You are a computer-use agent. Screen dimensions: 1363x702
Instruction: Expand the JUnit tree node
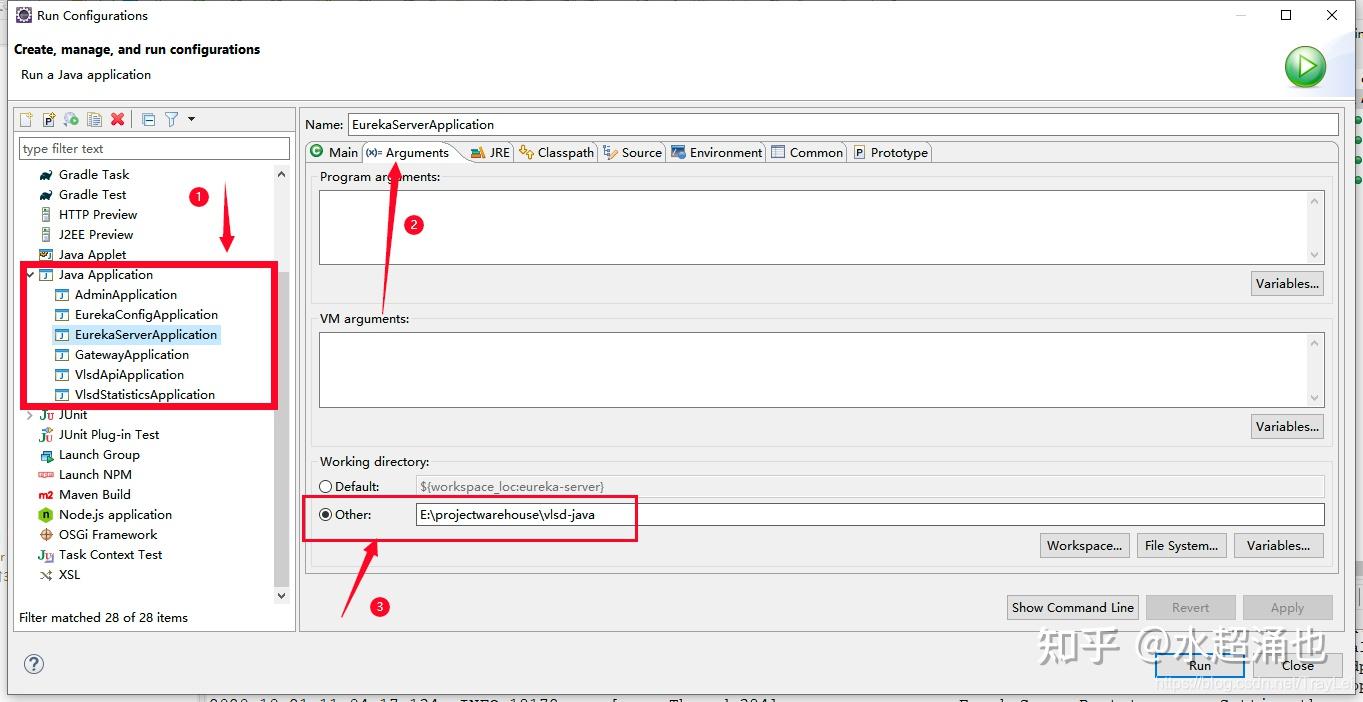click(x=31, y=414)
